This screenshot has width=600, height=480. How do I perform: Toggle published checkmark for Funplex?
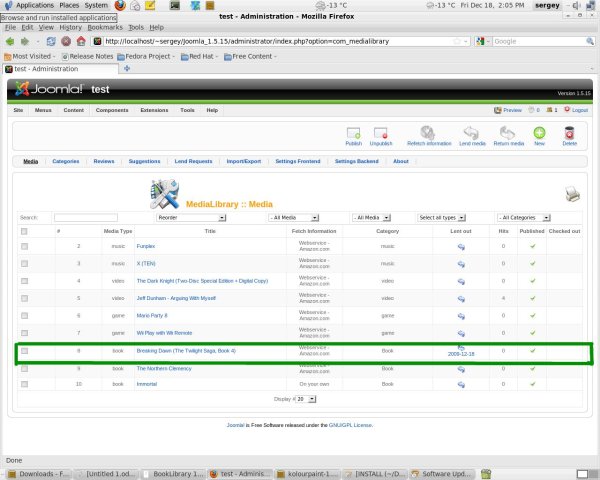(x=532, y=246)
